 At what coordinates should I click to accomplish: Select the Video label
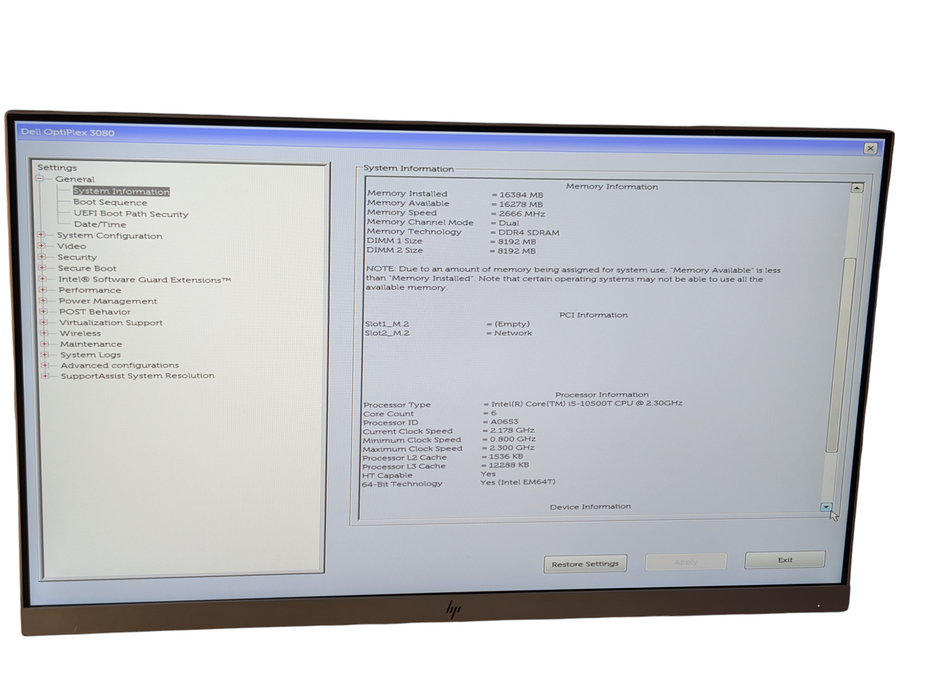(x=71, y=246)
